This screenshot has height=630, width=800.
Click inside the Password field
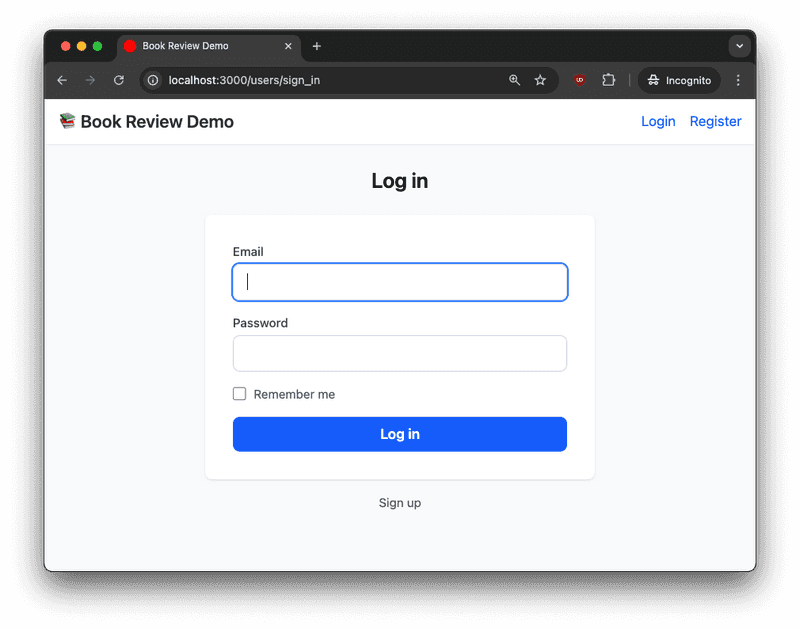400,353
